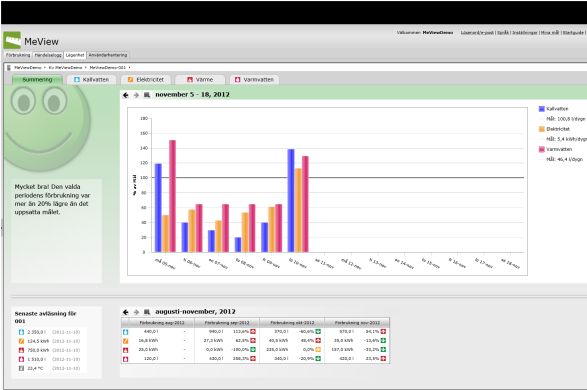Click the Förbrukning okt-2012 column header
The image size is (587, 390).
pos(292,323)
